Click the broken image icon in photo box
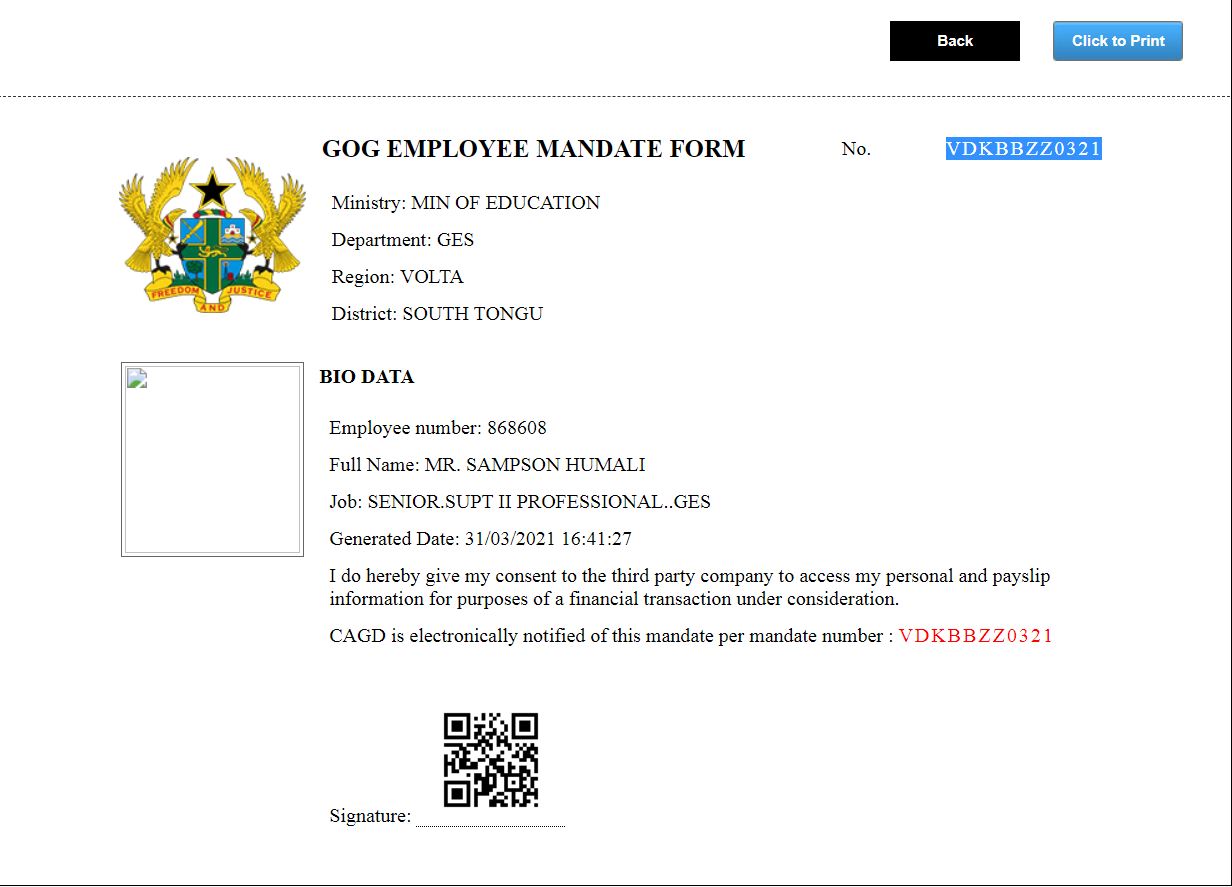The height and width of the screenshot is (887, 1232). click(x=138, y=379)
